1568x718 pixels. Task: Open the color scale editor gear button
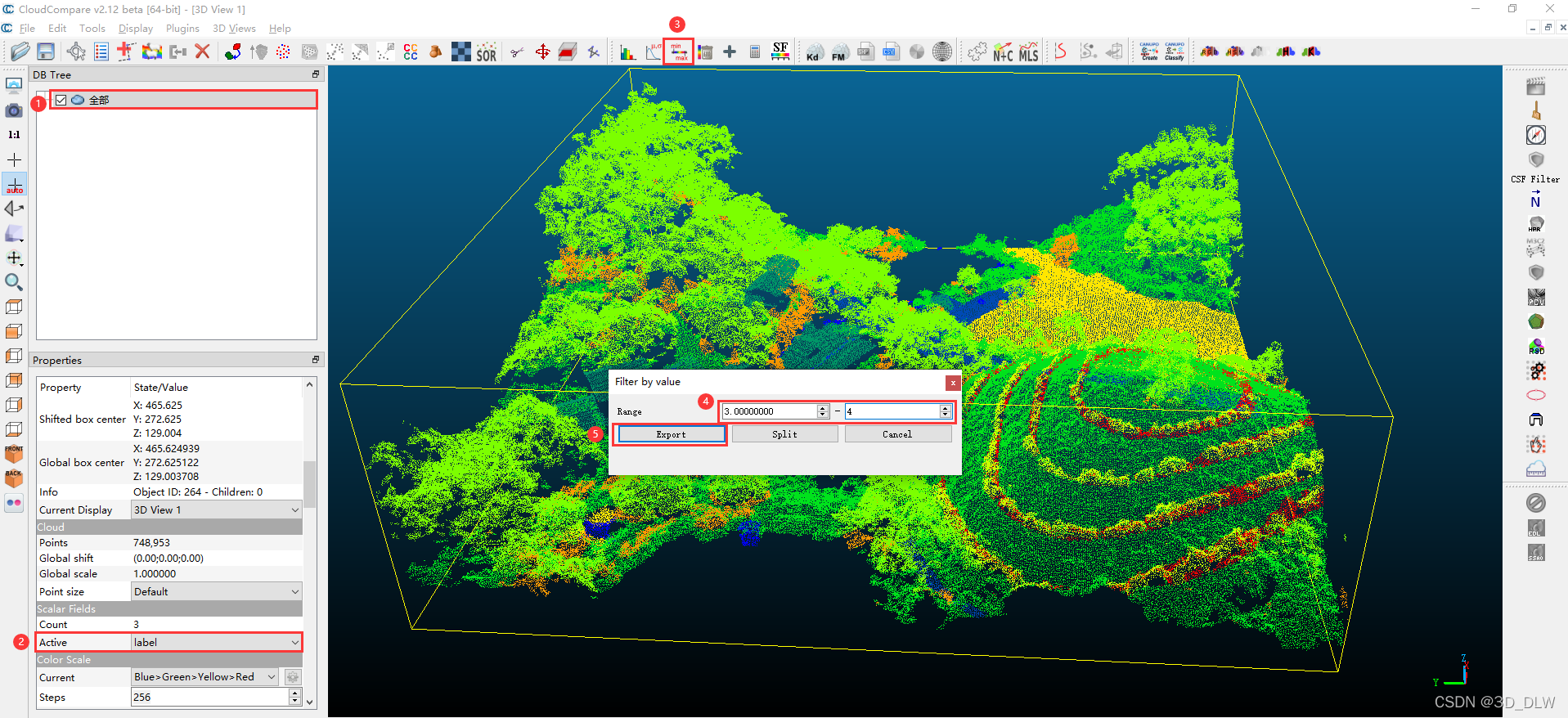click(x=293, y=677)
